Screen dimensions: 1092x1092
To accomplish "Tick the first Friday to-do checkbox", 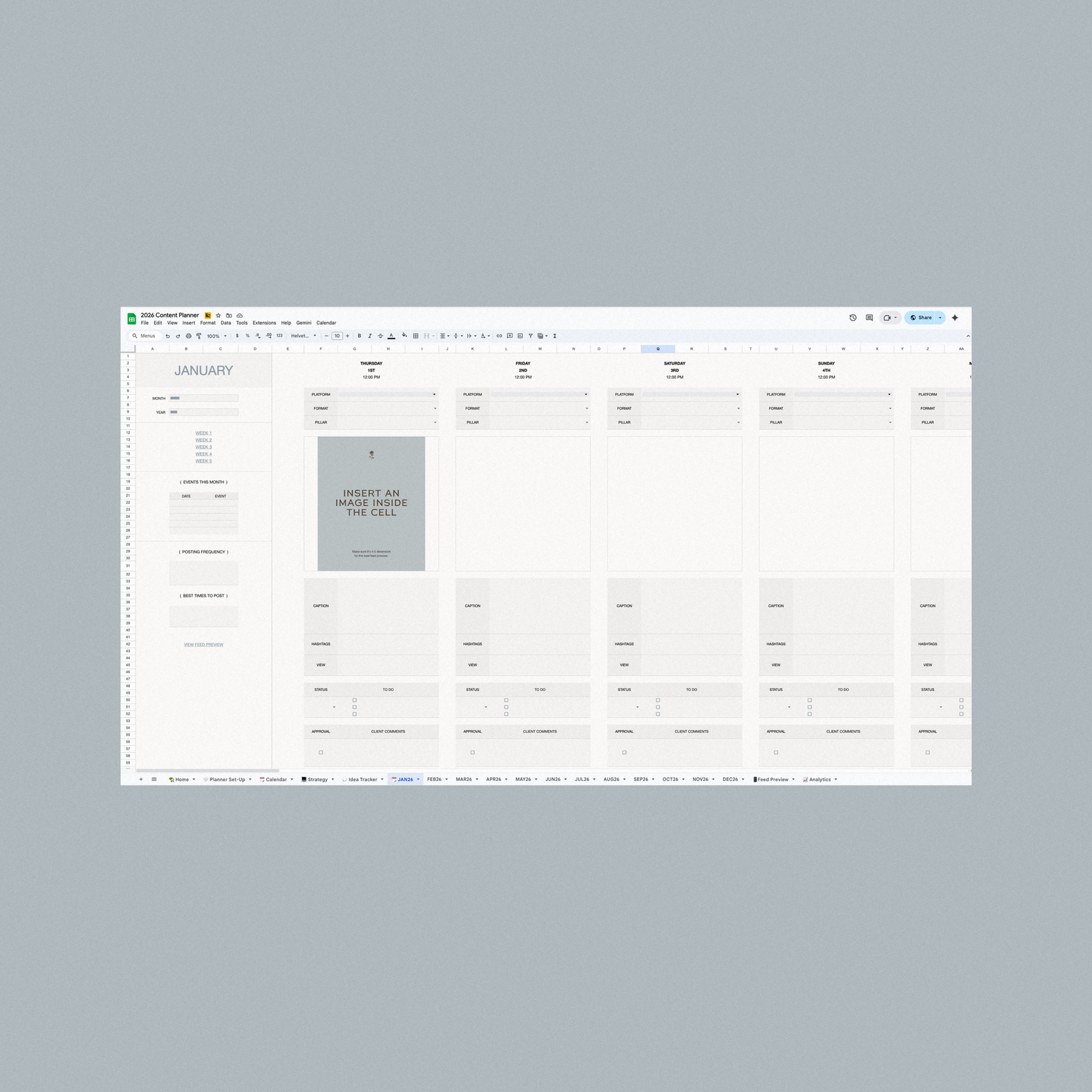I will pos(506,700).
